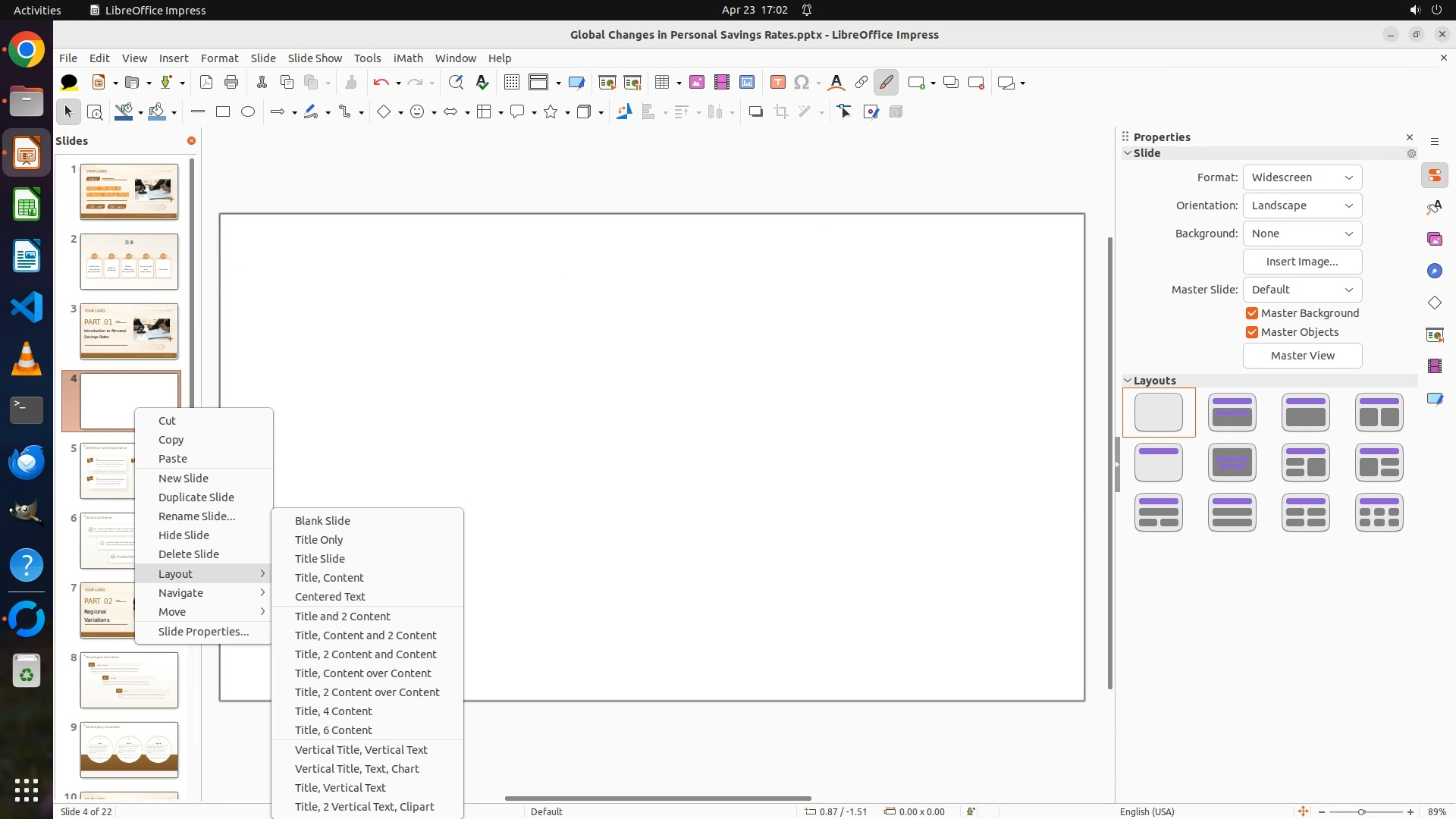Image resolution: width=1456 pixels, height=819 pixels.
Task: Toggle the Show Draw Functions highlighter button
Action: [x=886, y=83]
